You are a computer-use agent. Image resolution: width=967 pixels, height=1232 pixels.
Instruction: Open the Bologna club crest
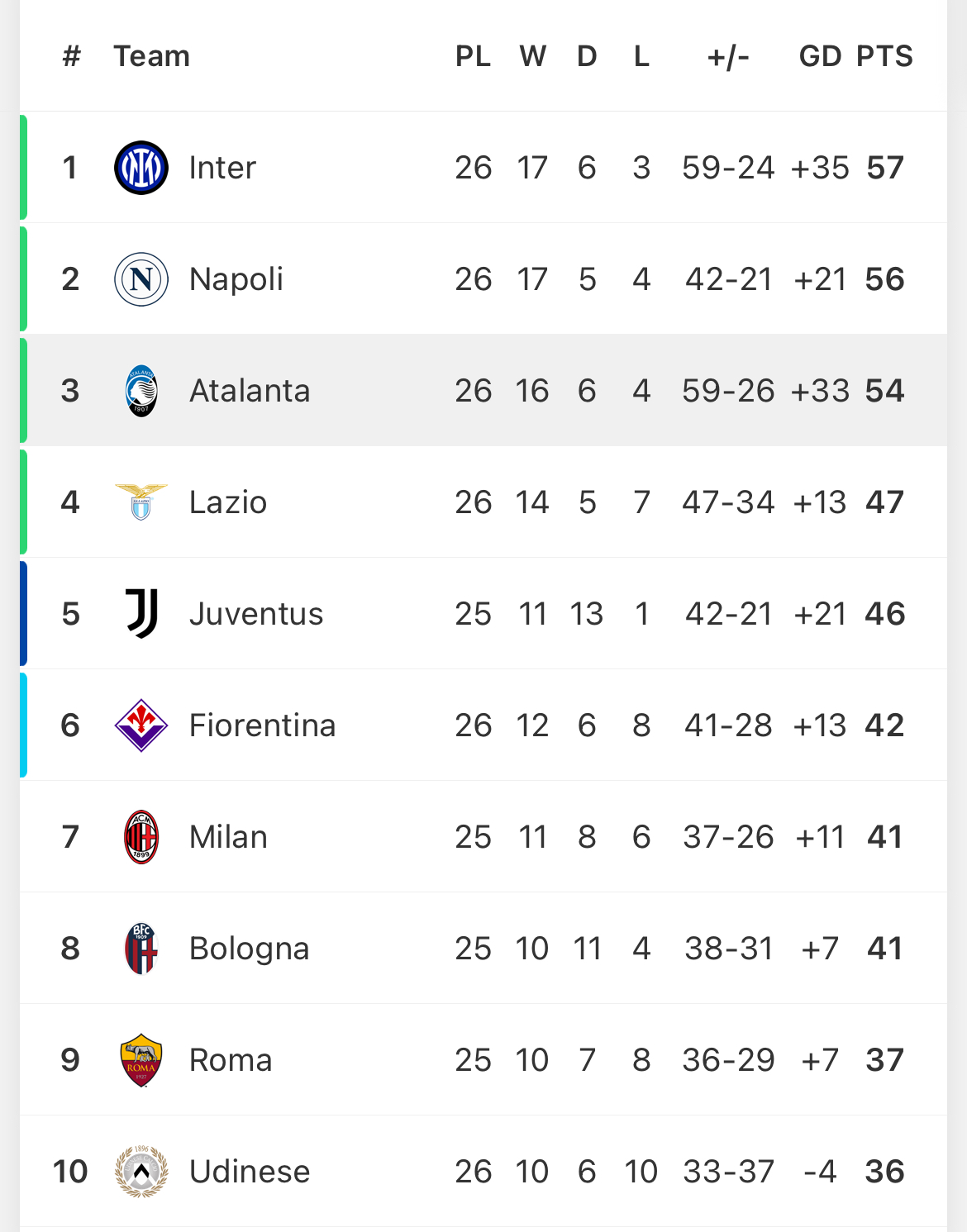point(141,949)
